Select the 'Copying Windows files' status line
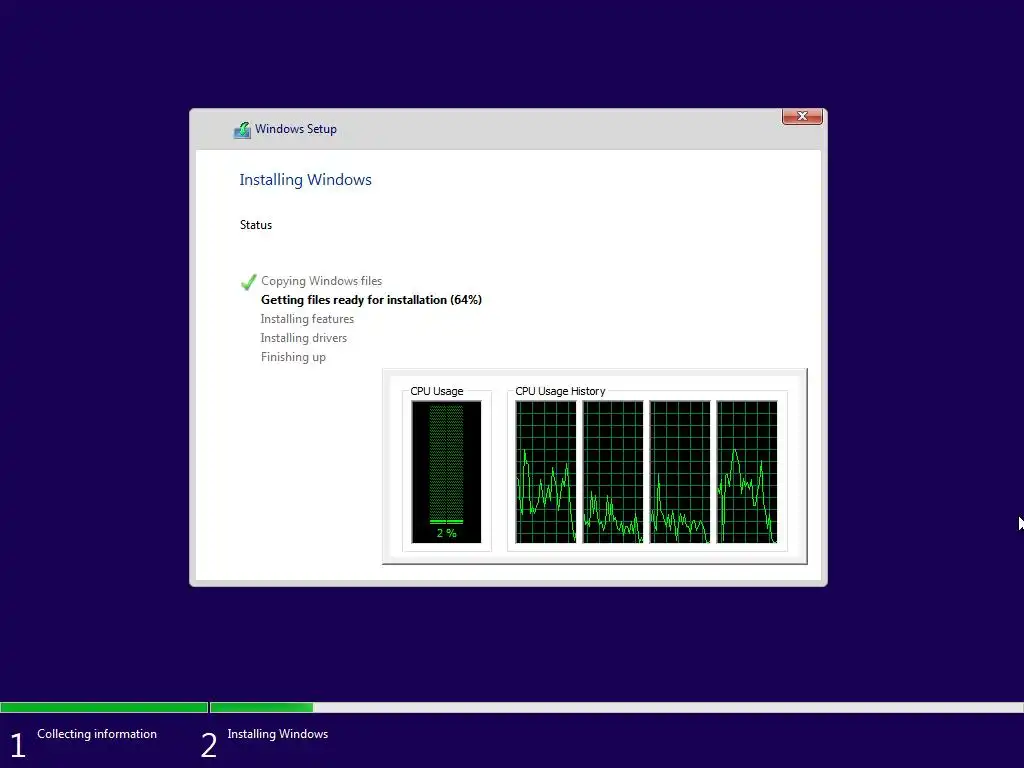 pos(321,281)
